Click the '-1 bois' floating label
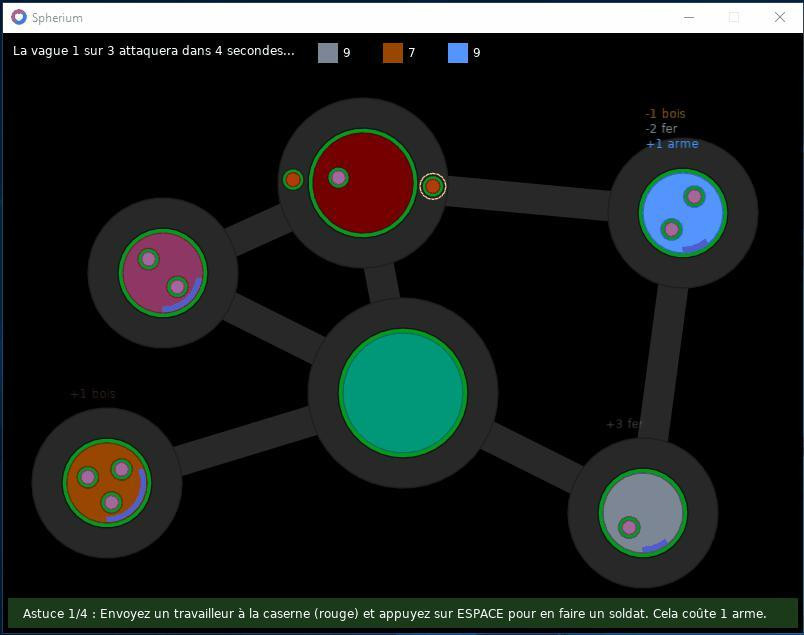This screenshot has height=635, width=804. click(666, 114)
